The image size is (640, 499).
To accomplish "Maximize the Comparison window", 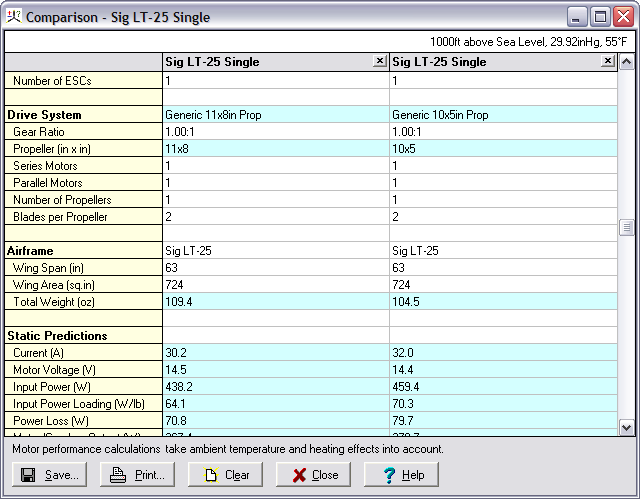I will pyautogui.click(x=600, y=17).
